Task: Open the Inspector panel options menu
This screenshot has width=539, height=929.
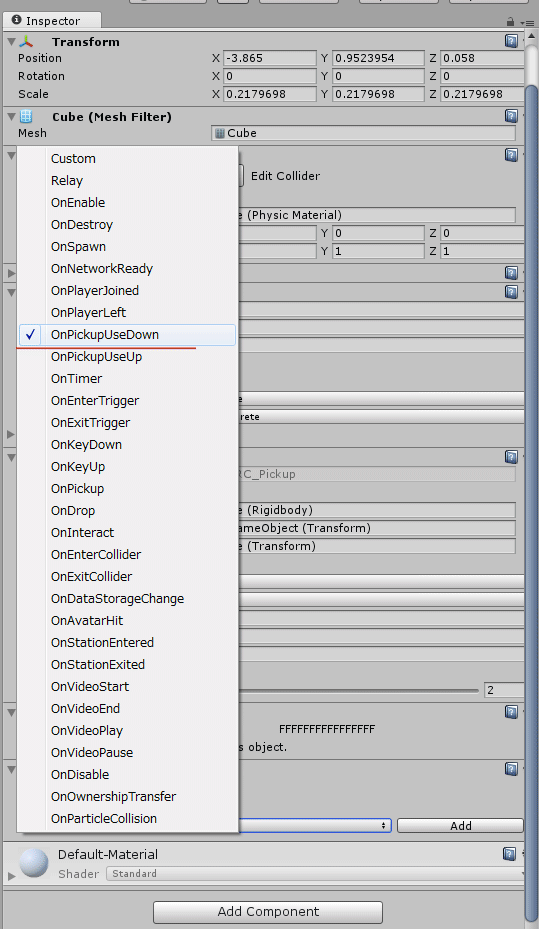Action: pos(527,23)
